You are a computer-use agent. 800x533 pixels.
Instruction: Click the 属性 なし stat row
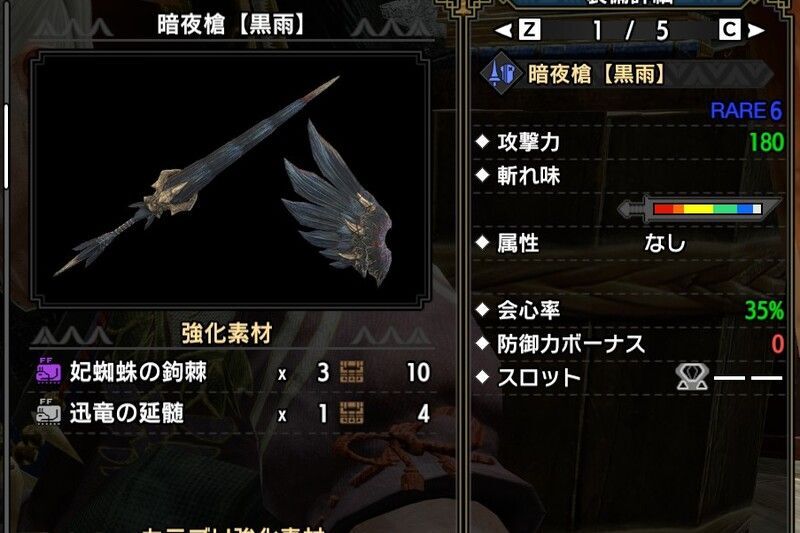coord(629,243)
